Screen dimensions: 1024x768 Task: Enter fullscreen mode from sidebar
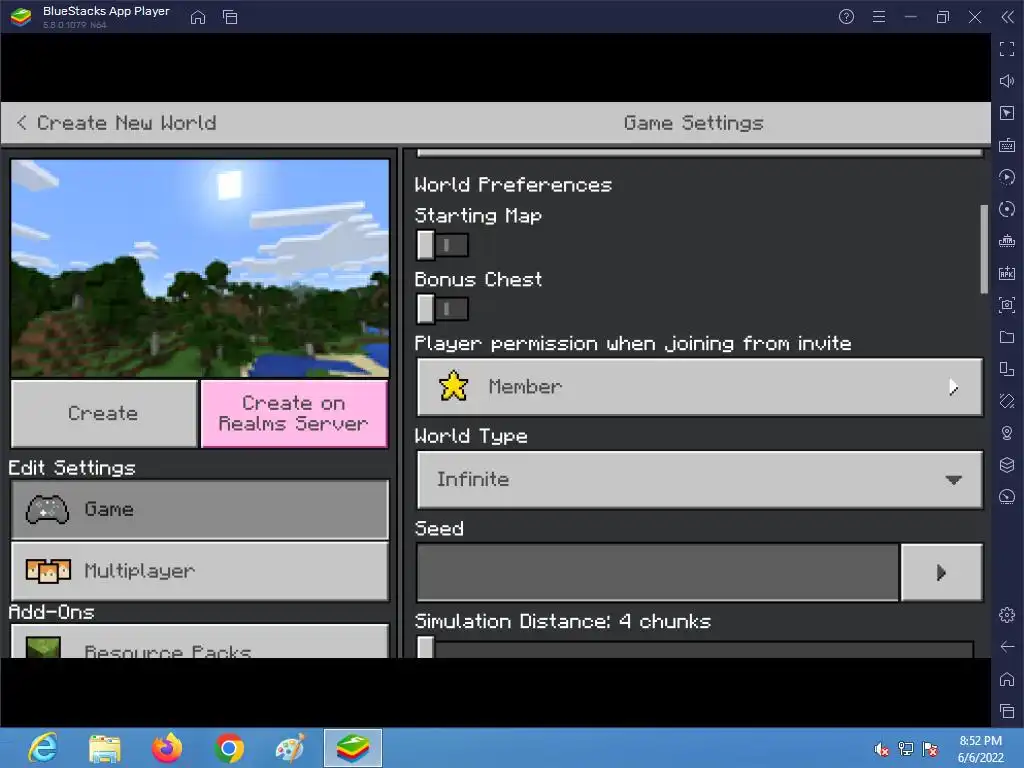point(1007,49)
